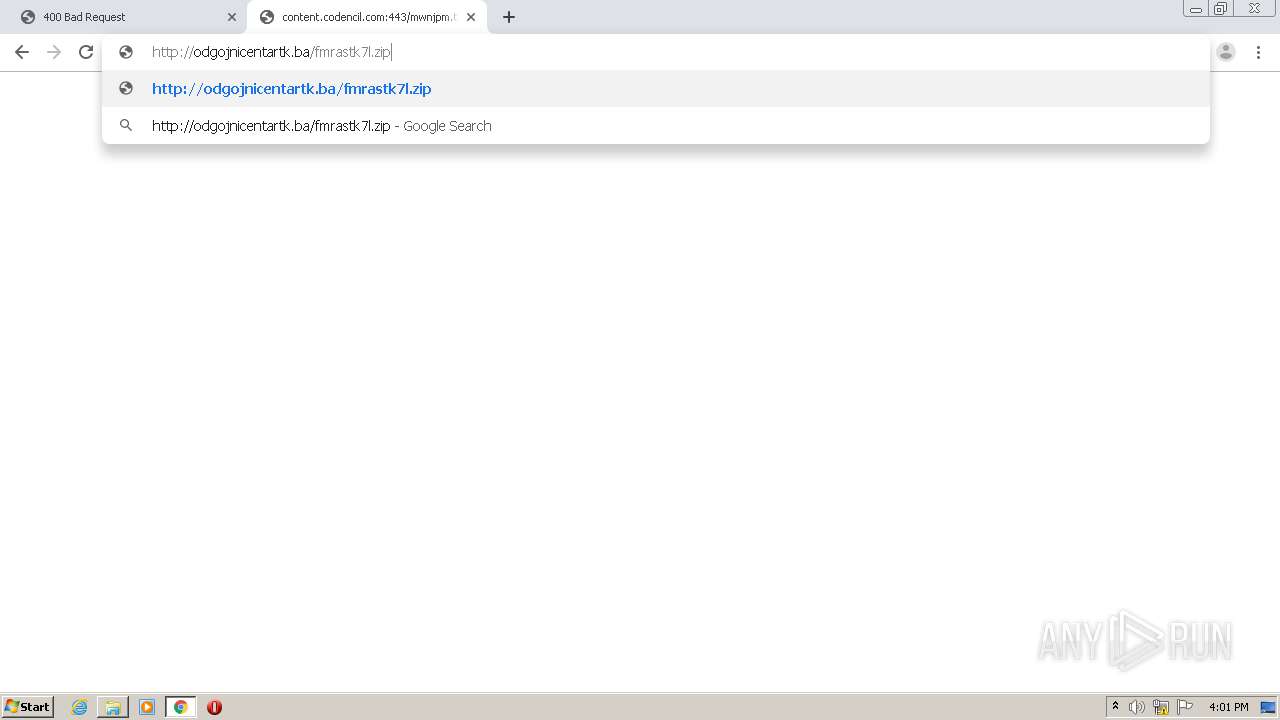Click globe favicon on content.codencil.com tab
Viewport: 1280px width, 720px height.
(x=267, y=17)
